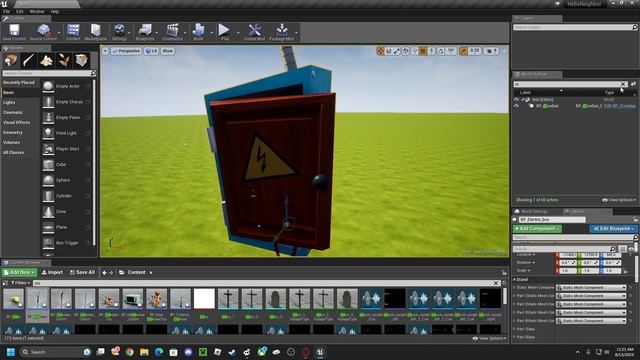Open the Build options dropdown arrow
This screenshot has width=640, height=360.
pos(211,32)
